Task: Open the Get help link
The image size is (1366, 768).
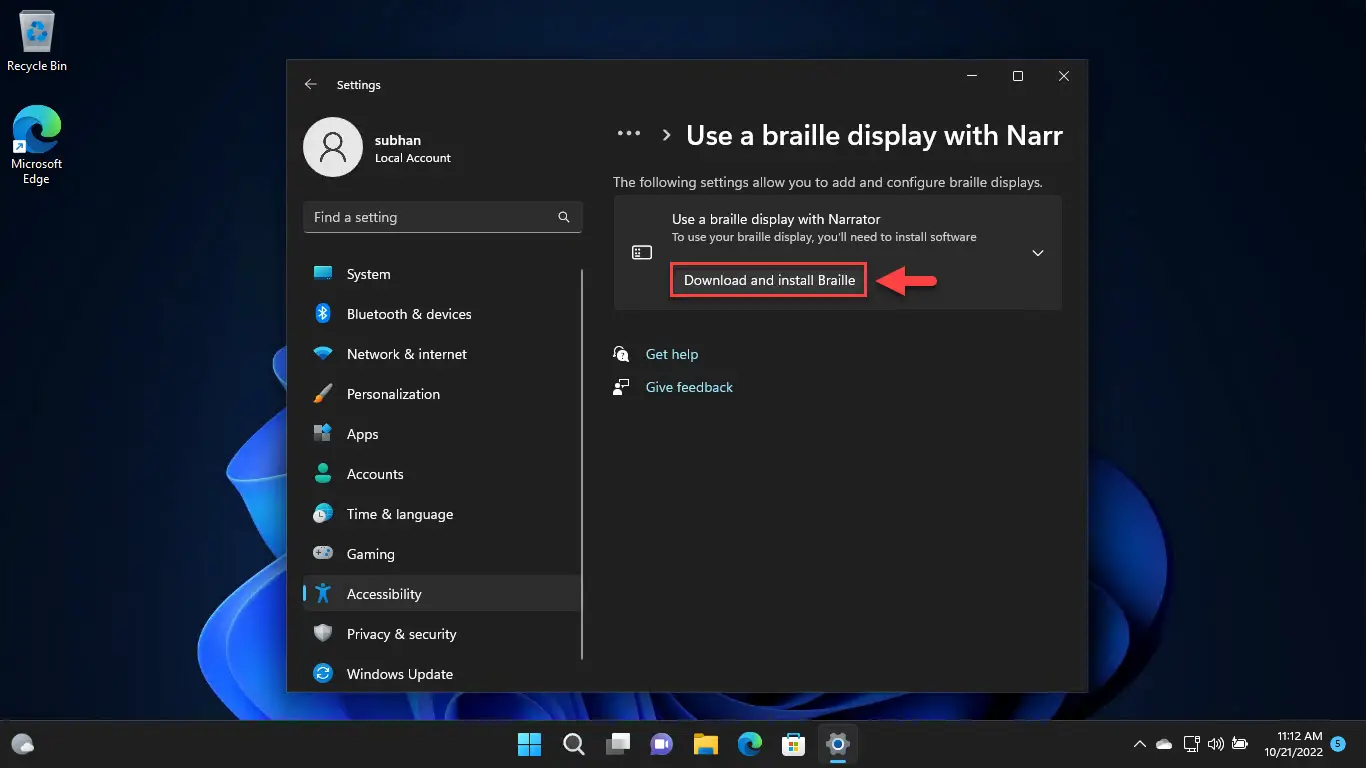Action: (672, 354)
